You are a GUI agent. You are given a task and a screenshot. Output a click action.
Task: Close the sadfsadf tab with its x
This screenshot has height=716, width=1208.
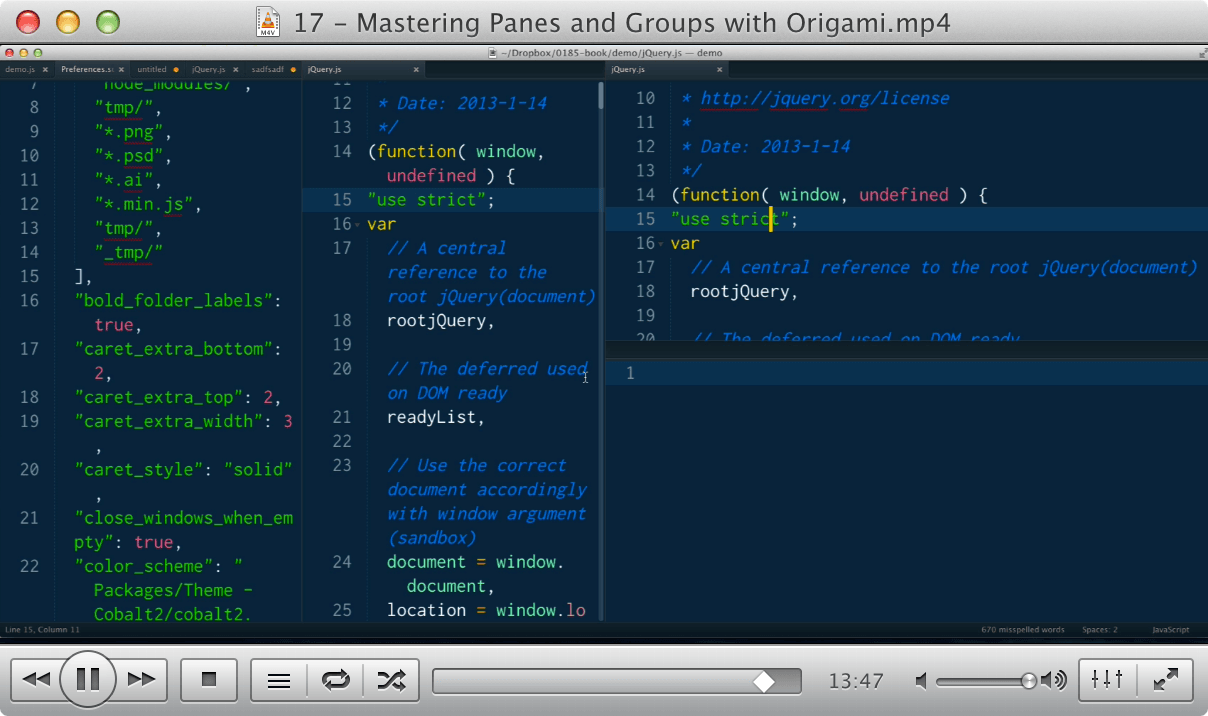[x=293, y=69]
